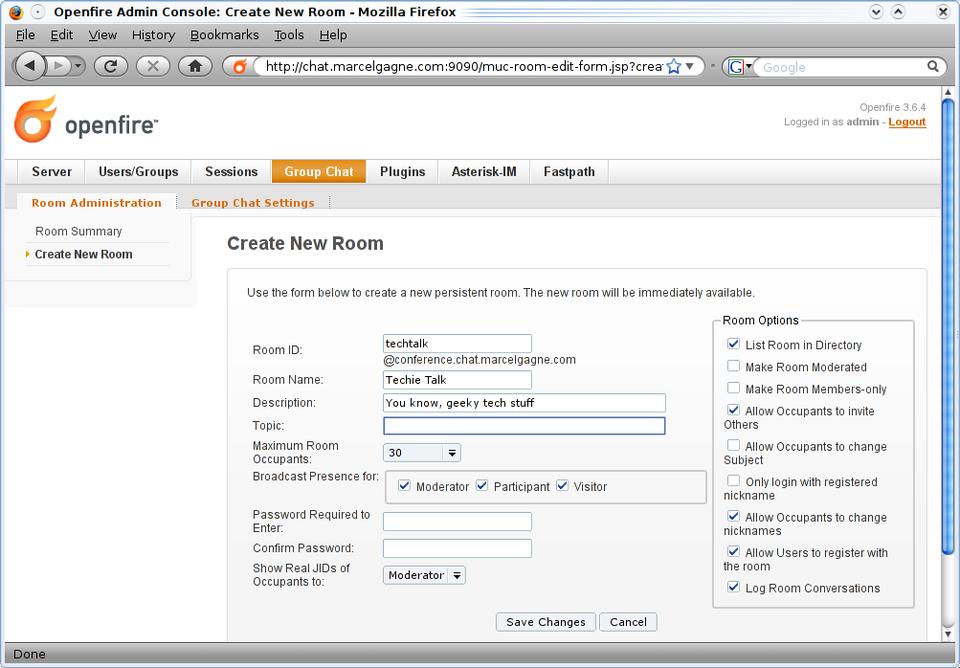Click the Stop loading icon

tap(152, 66)
